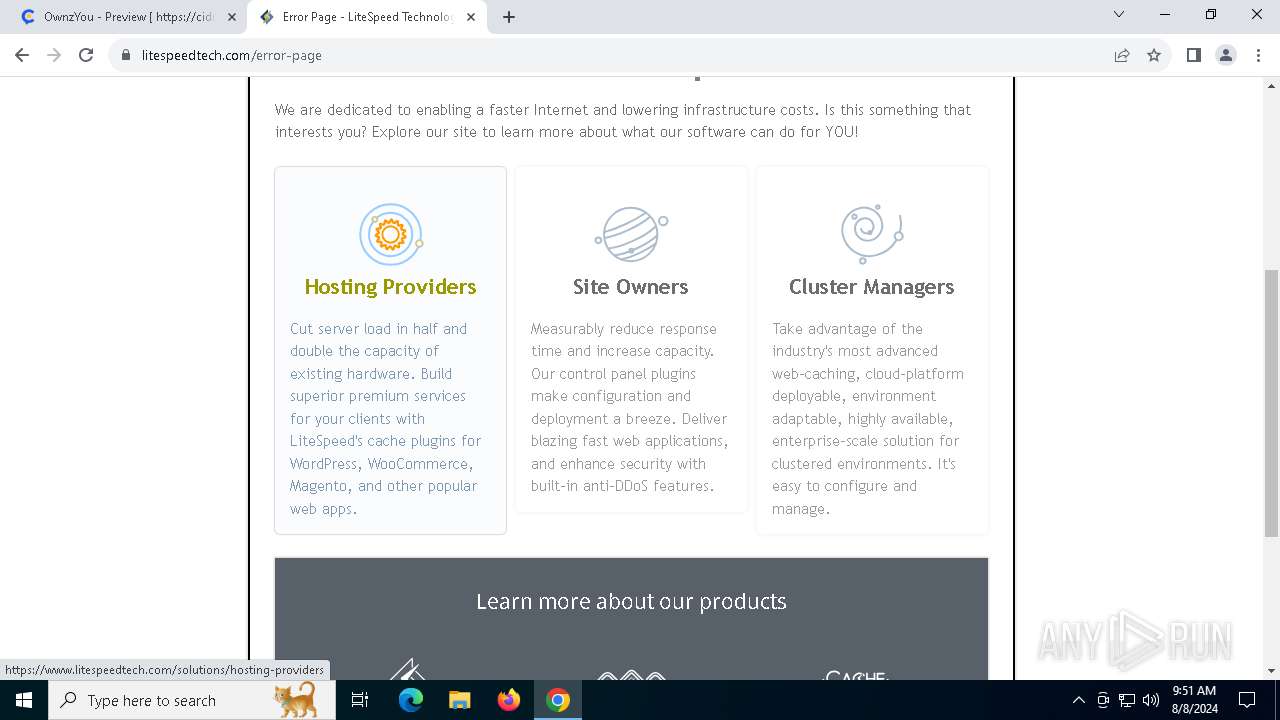The width and height of the screenshot is (1280, 720).
Task: Select the Error Page - LiteSpeed tab
Action: [367, 17]
